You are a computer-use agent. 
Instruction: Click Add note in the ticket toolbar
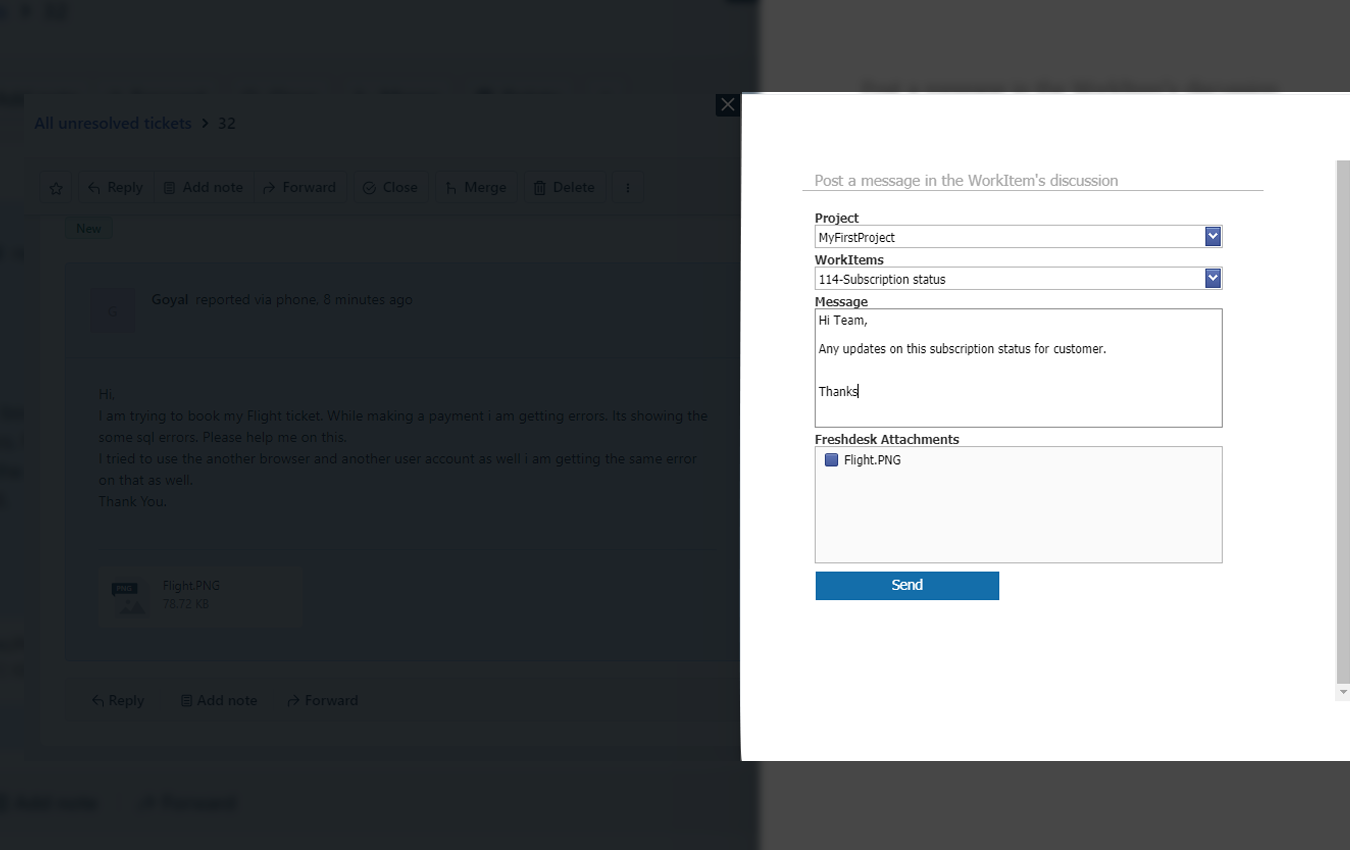[x=203, y=187]
